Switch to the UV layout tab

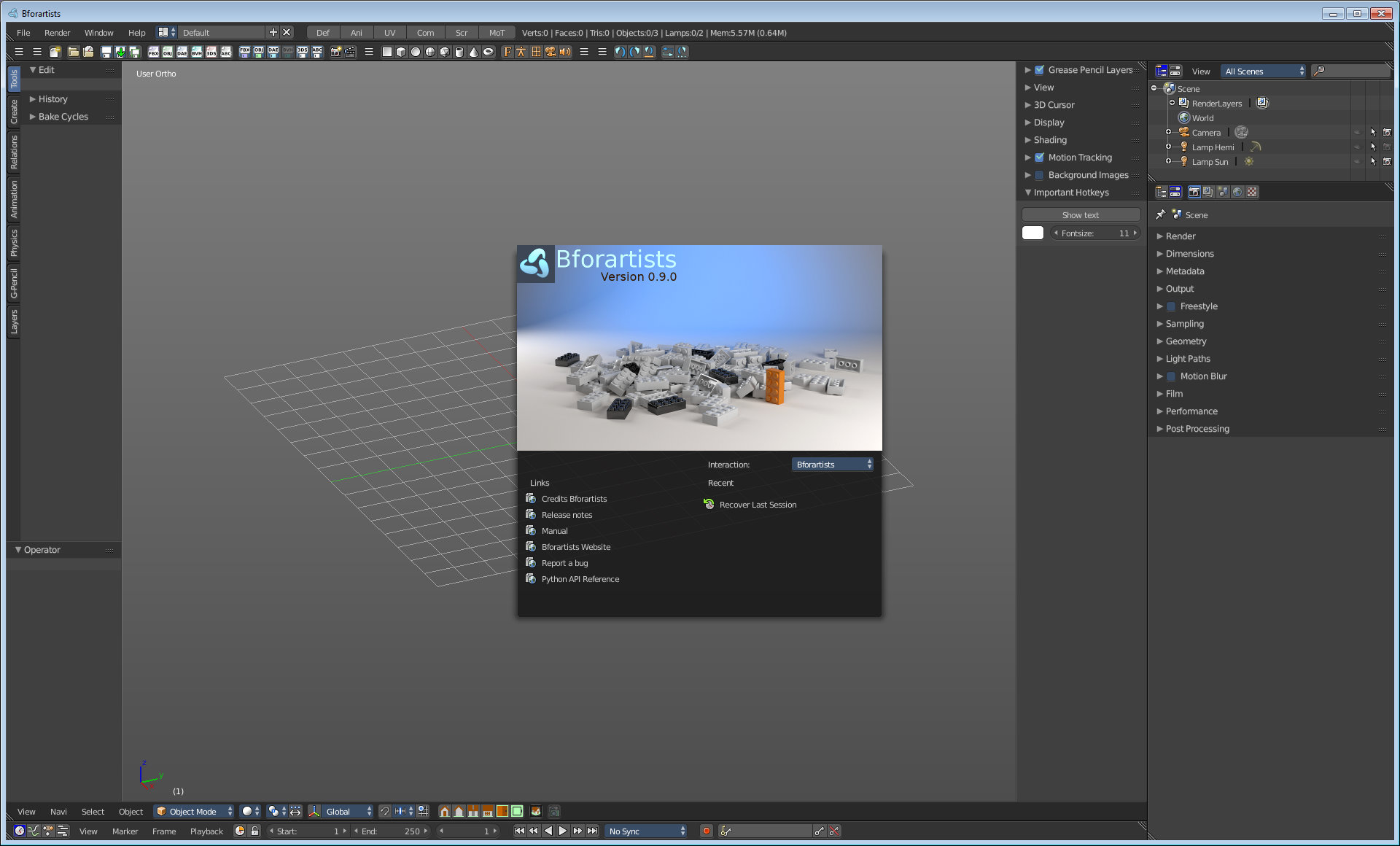[x=389, y=33]
